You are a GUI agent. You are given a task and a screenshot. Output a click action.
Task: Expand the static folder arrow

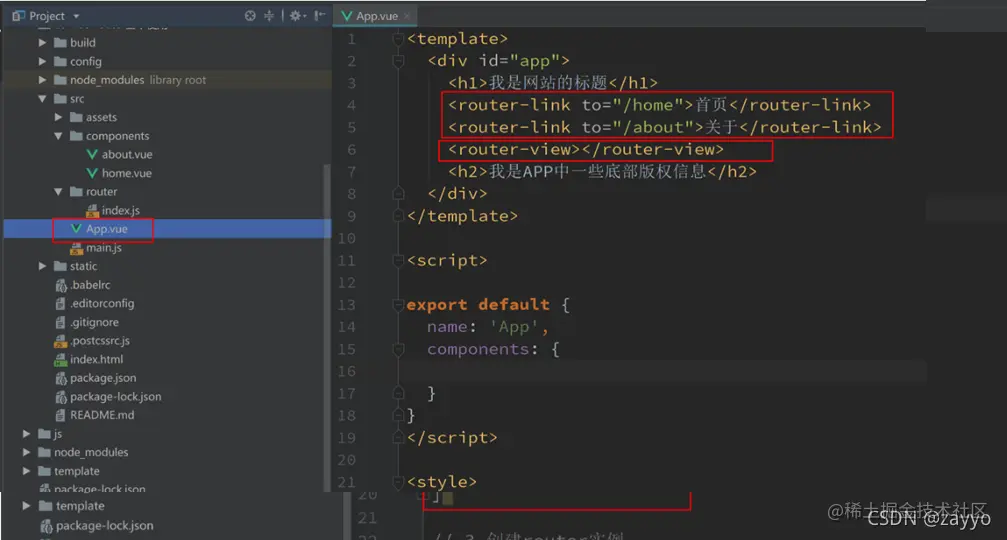(42, 266)
